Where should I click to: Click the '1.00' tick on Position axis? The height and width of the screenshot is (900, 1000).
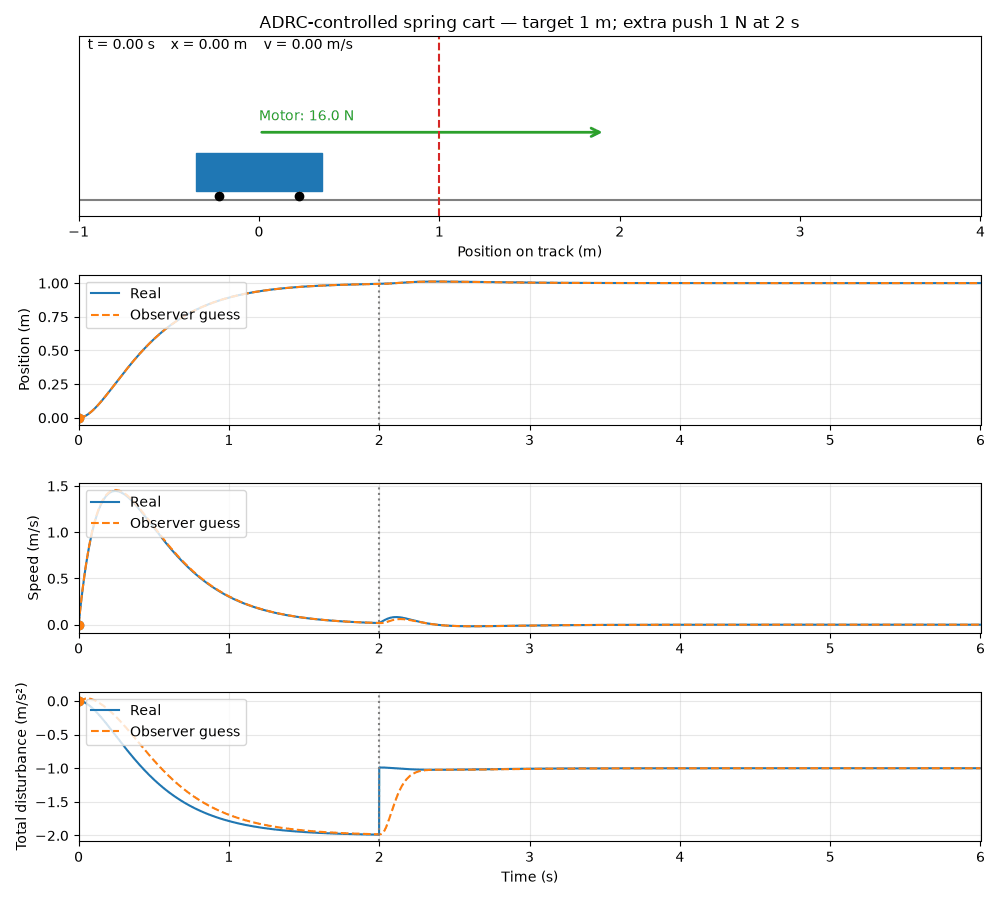54,283
